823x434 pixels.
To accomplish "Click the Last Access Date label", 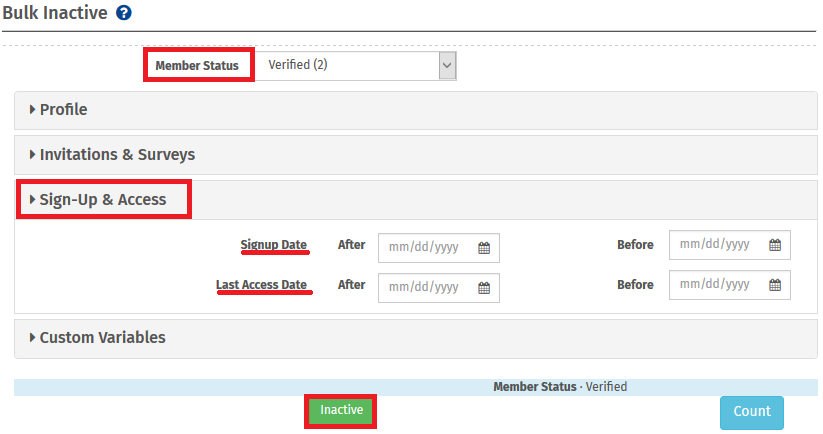I will pyautogui.click(x=261, y=284).
